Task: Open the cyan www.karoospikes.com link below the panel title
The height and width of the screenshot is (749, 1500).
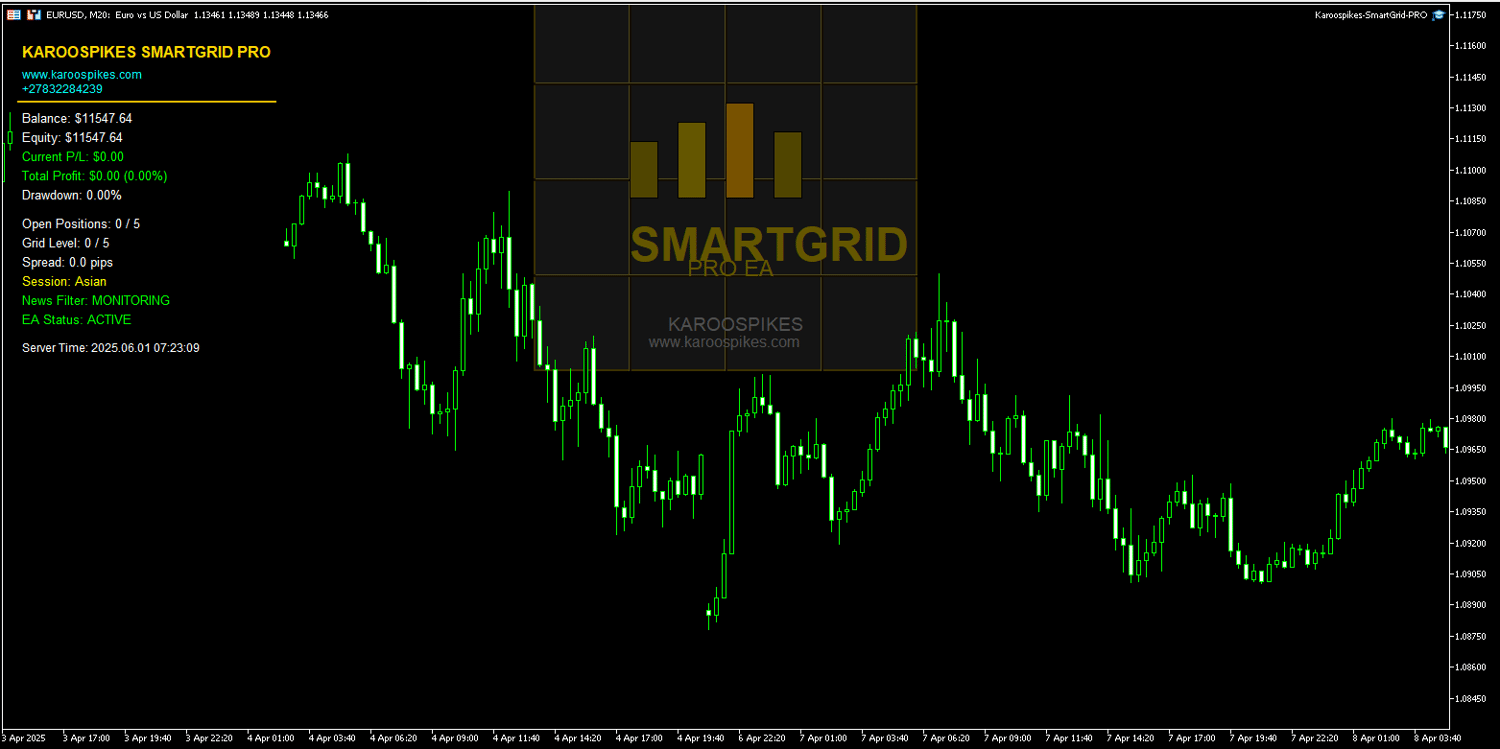Action: (x=82, y=75)
